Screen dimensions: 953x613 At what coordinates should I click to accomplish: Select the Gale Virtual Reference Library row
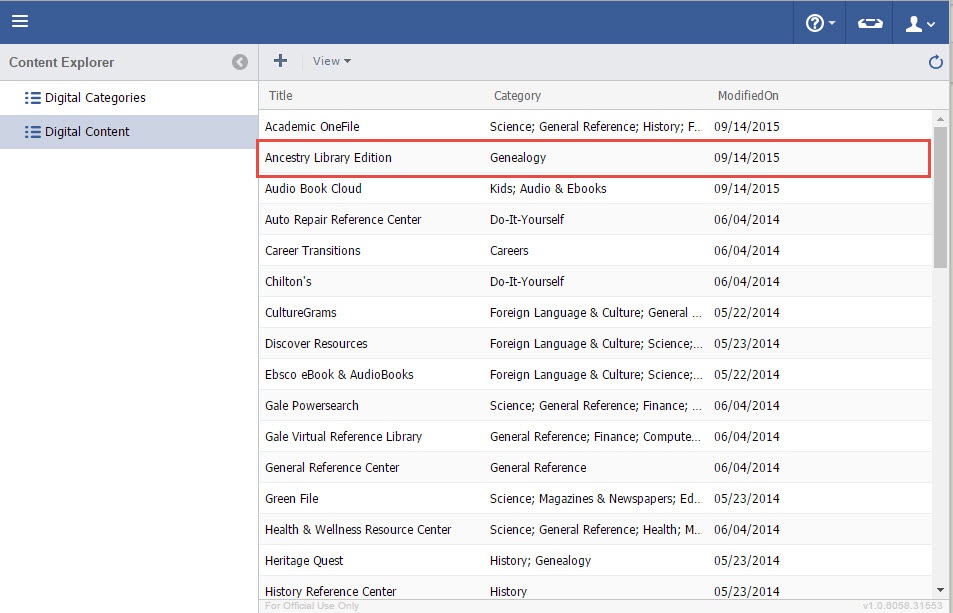tap(343, 437)
